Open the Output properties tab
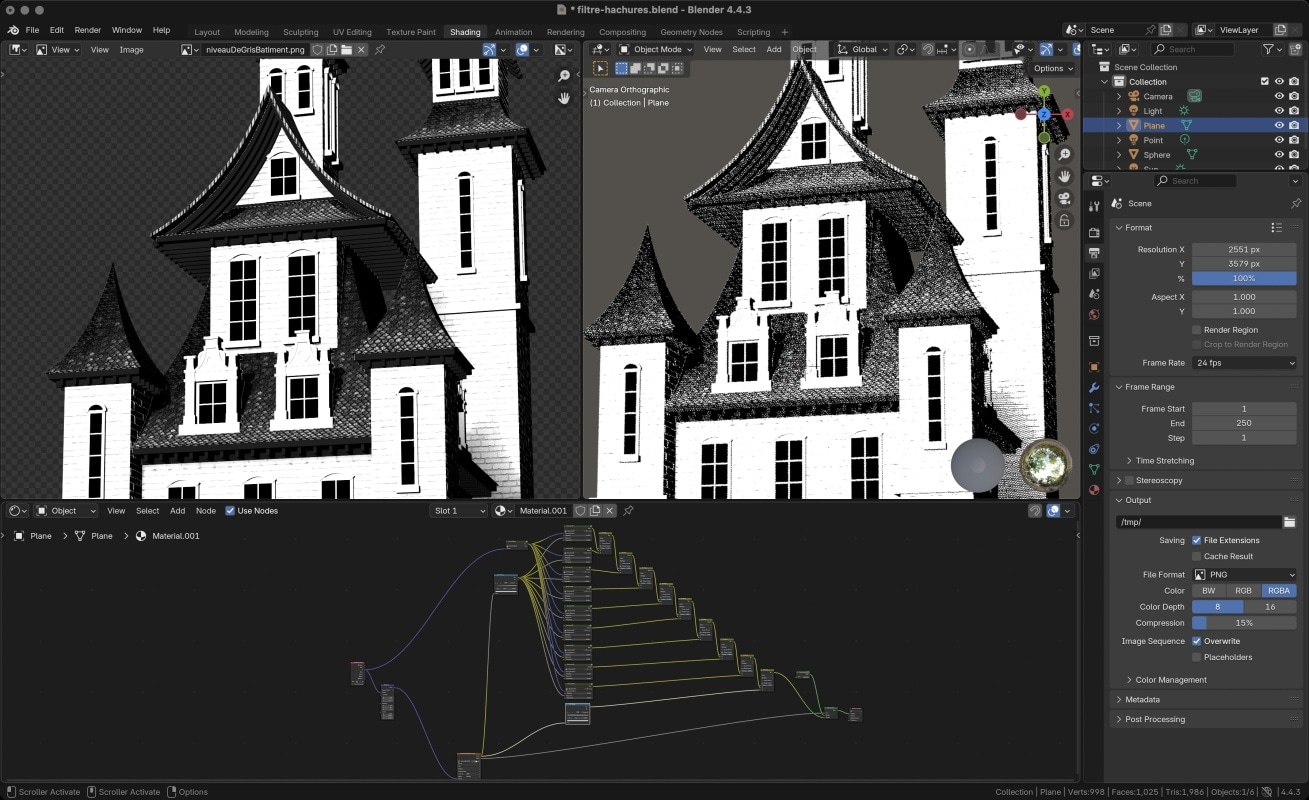The height and width of the screenshot is (800, 1309). click(1094, 253)
